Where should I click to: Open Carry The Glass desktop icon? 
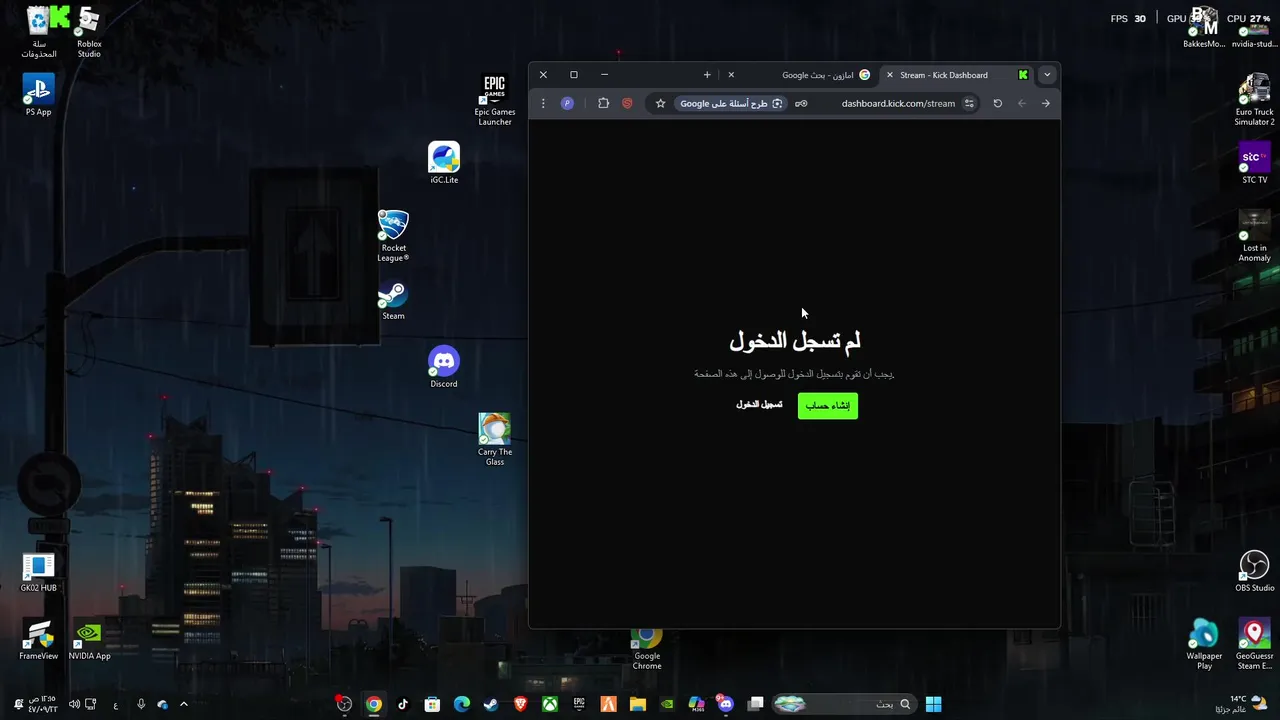coord(494,440)
